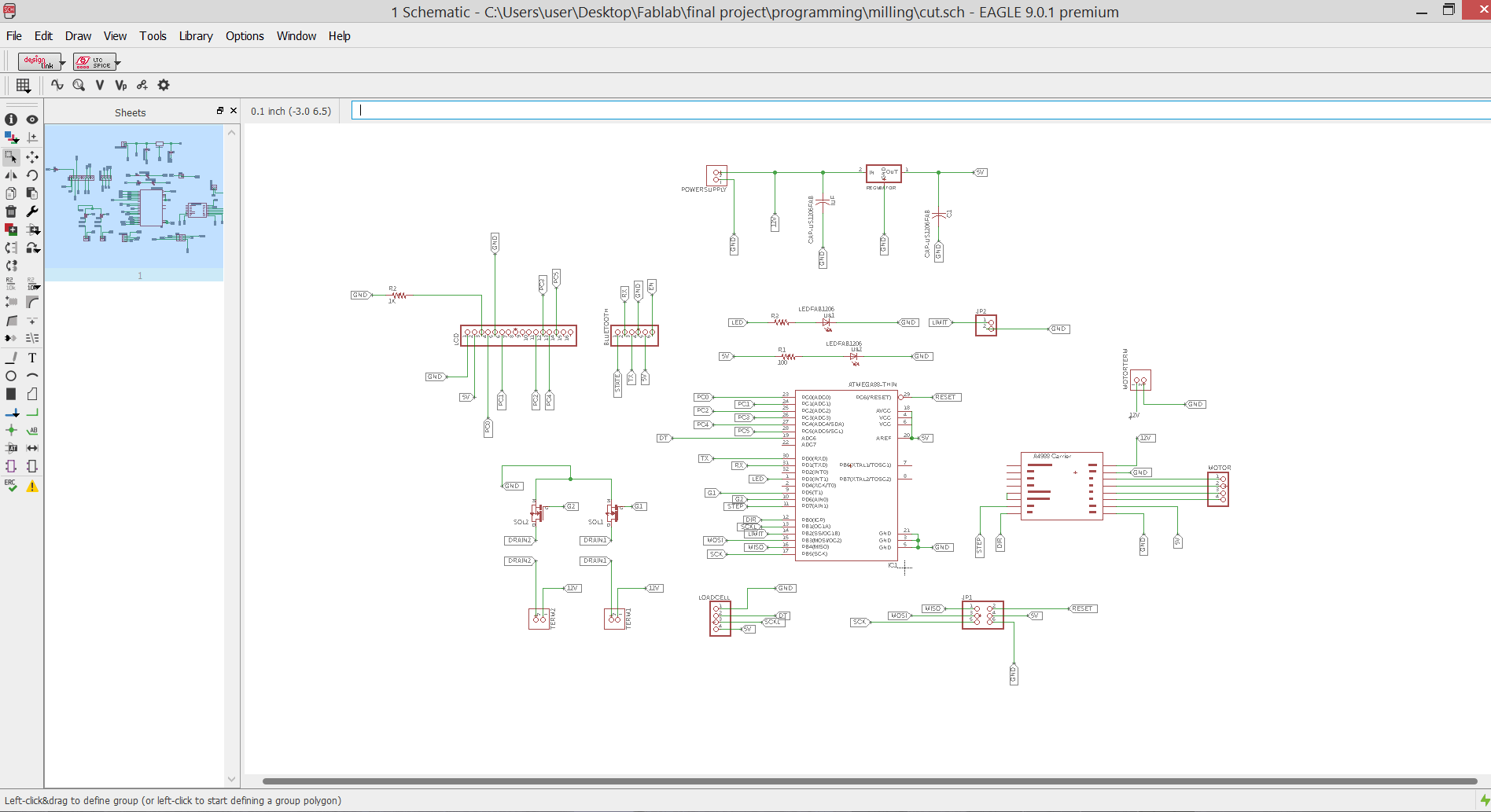Undock the Sheets panel

pos(220,111)
